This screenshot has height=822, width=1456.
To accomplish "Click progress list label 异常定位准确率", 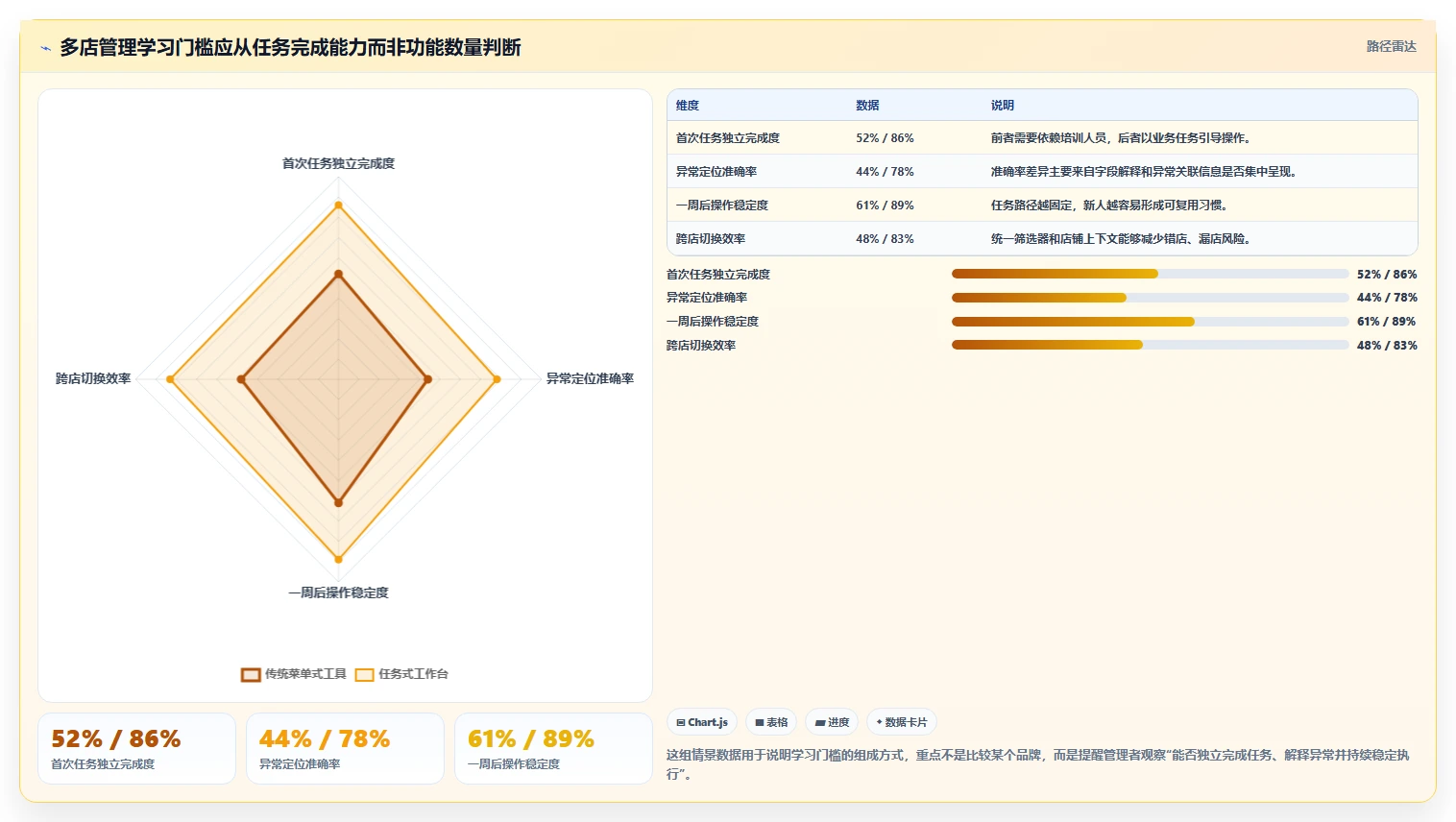I will pos(707,298).
